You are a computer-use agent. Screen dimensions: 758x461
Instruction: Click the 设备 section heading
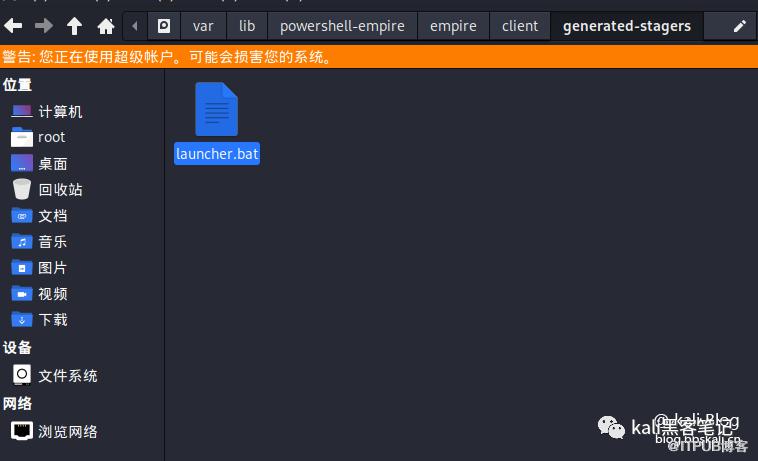(17, 347)
